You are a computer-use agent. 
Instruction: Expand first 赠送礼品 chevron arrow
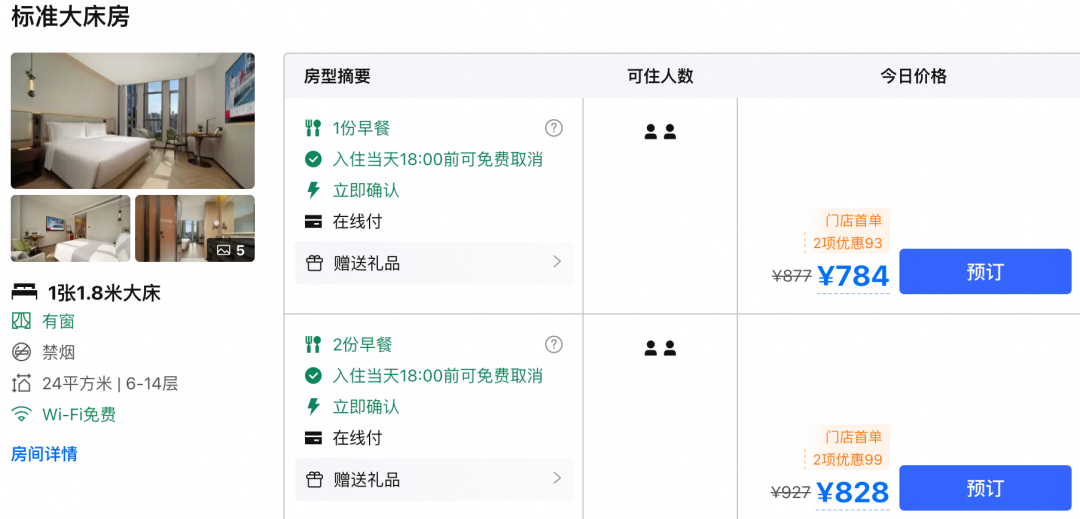557,262
